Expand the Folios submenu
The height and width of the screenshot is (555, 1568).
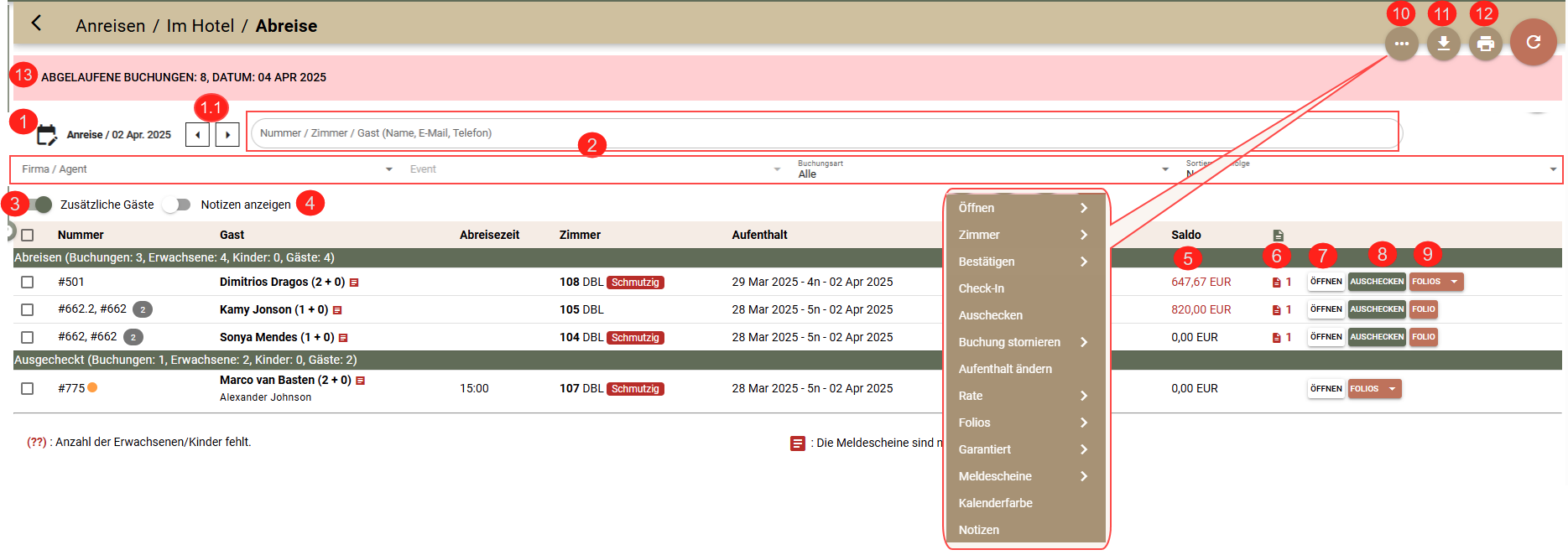point(1024,423)
